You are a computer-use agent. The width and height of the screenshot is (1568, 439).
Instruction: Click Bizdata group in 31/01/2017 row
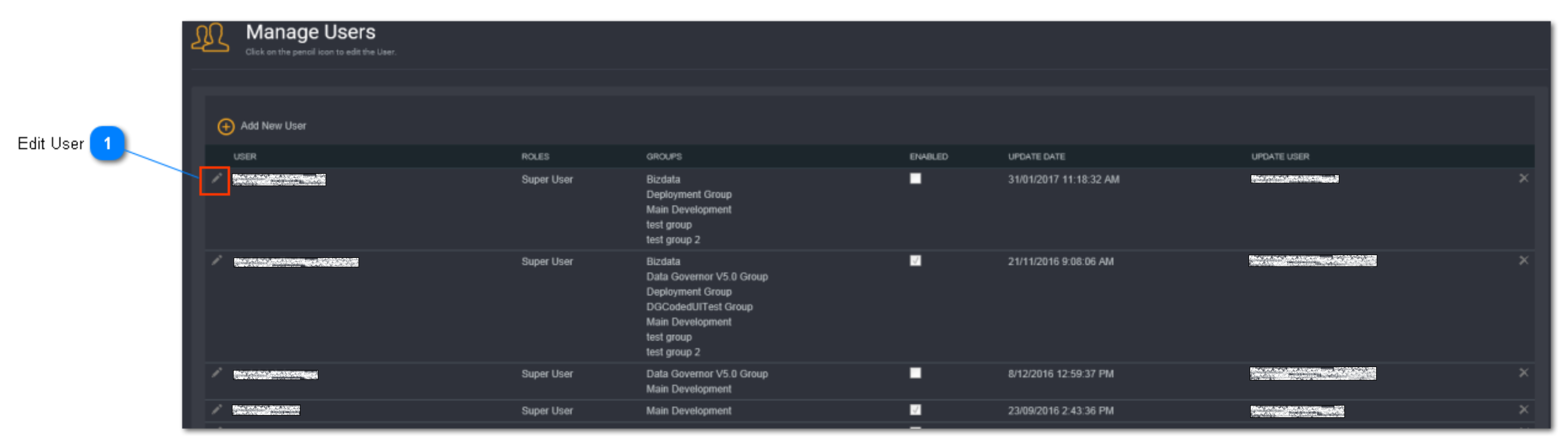663,179
